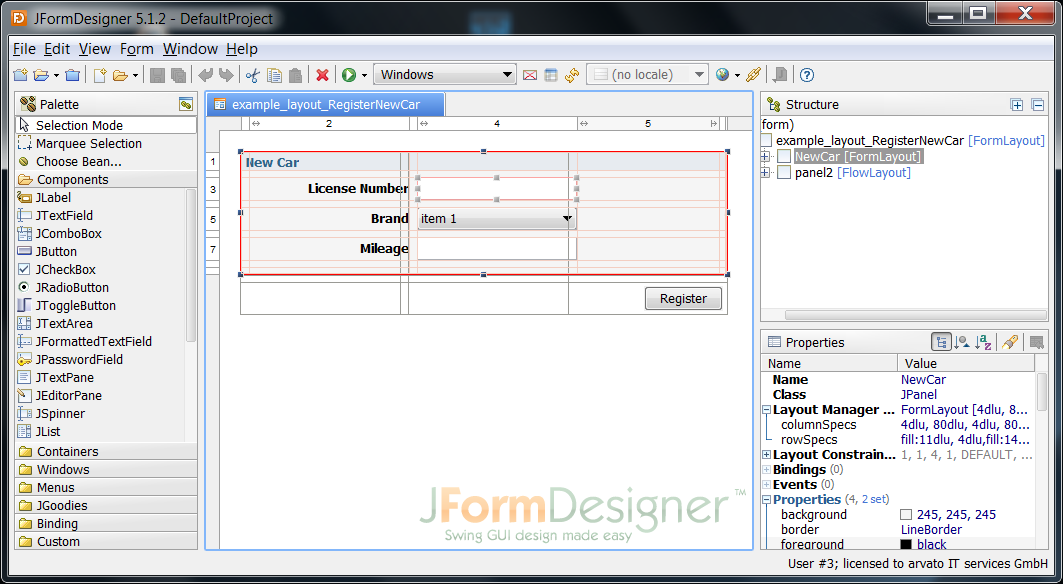Click the flashlight filter icon in Properties
This screenshot has width=1063, height=584.
(1009, 343)
